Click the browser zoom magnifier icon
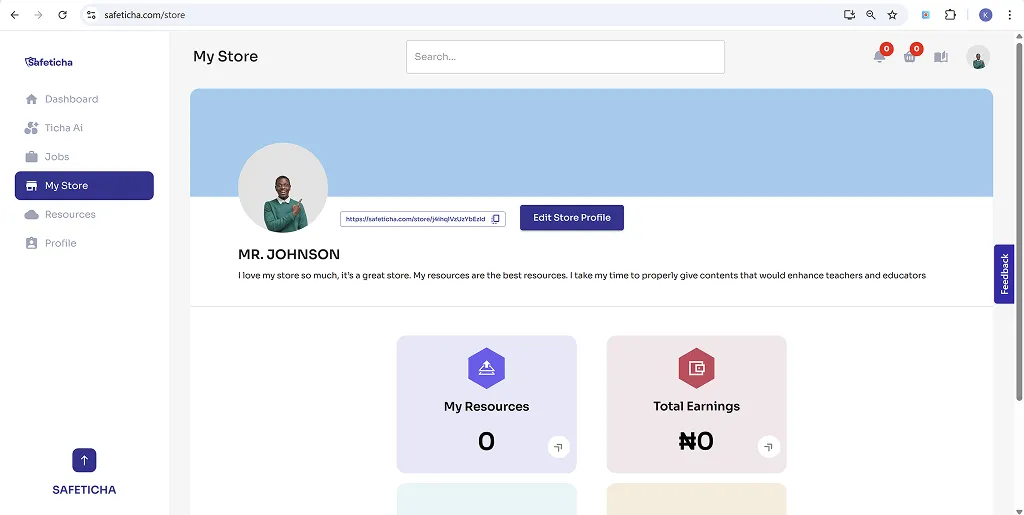 (871, 15)
